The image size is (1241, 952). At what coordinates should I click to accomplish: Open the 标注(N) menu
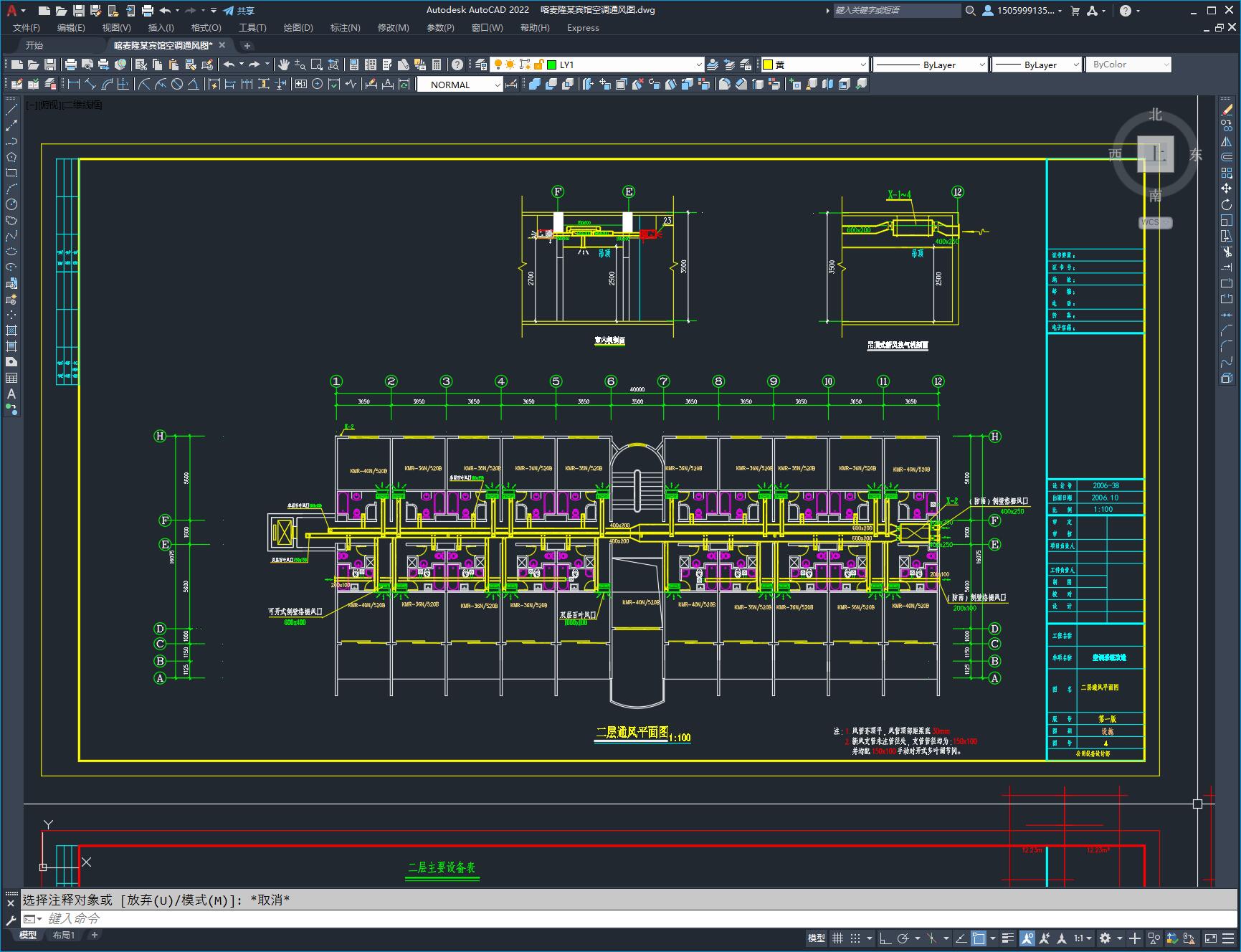[345, 27]
